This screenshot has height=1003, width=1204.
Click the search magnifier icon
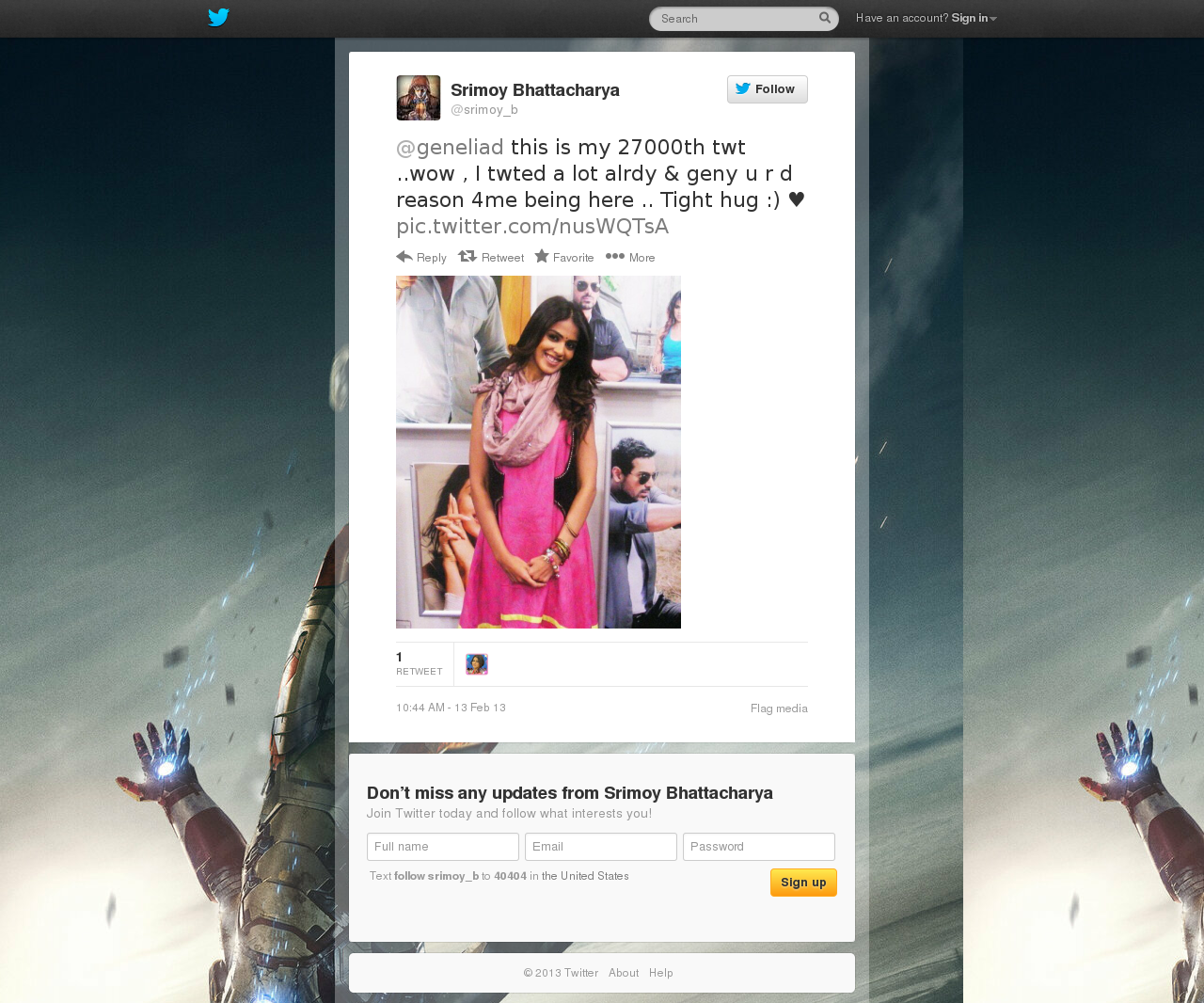coord(825,18)
